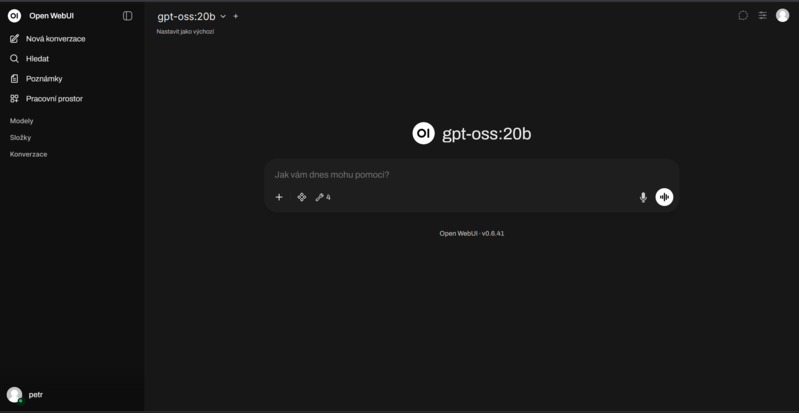Open the integrations icon in the message box
Image resolution: width=799 pixels, height=413 pixels.
(301, 197)
